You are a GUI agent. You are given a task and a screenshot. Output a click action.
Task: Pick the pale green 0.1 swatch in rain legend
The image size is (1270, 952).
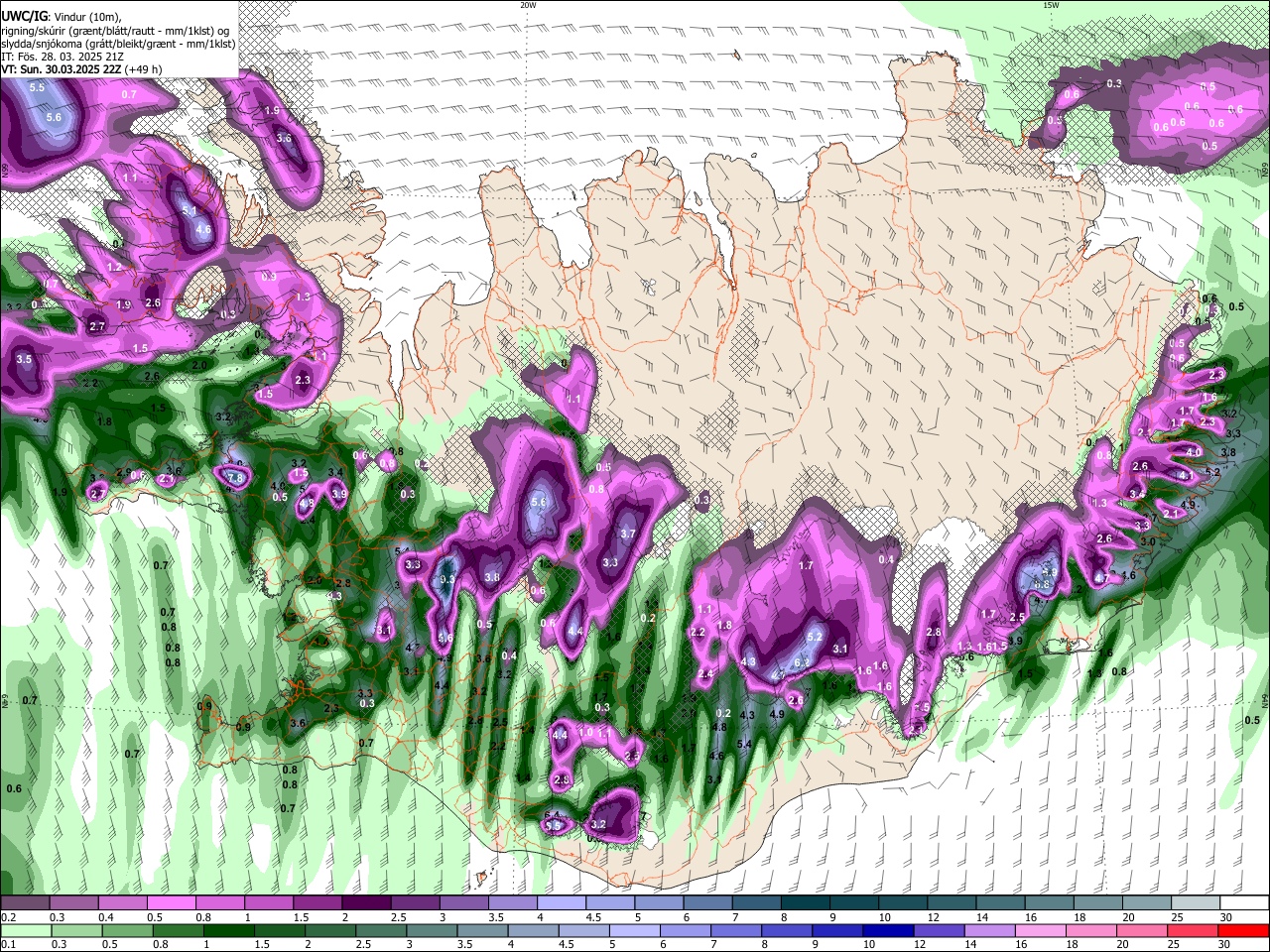[x=25, y=930]
